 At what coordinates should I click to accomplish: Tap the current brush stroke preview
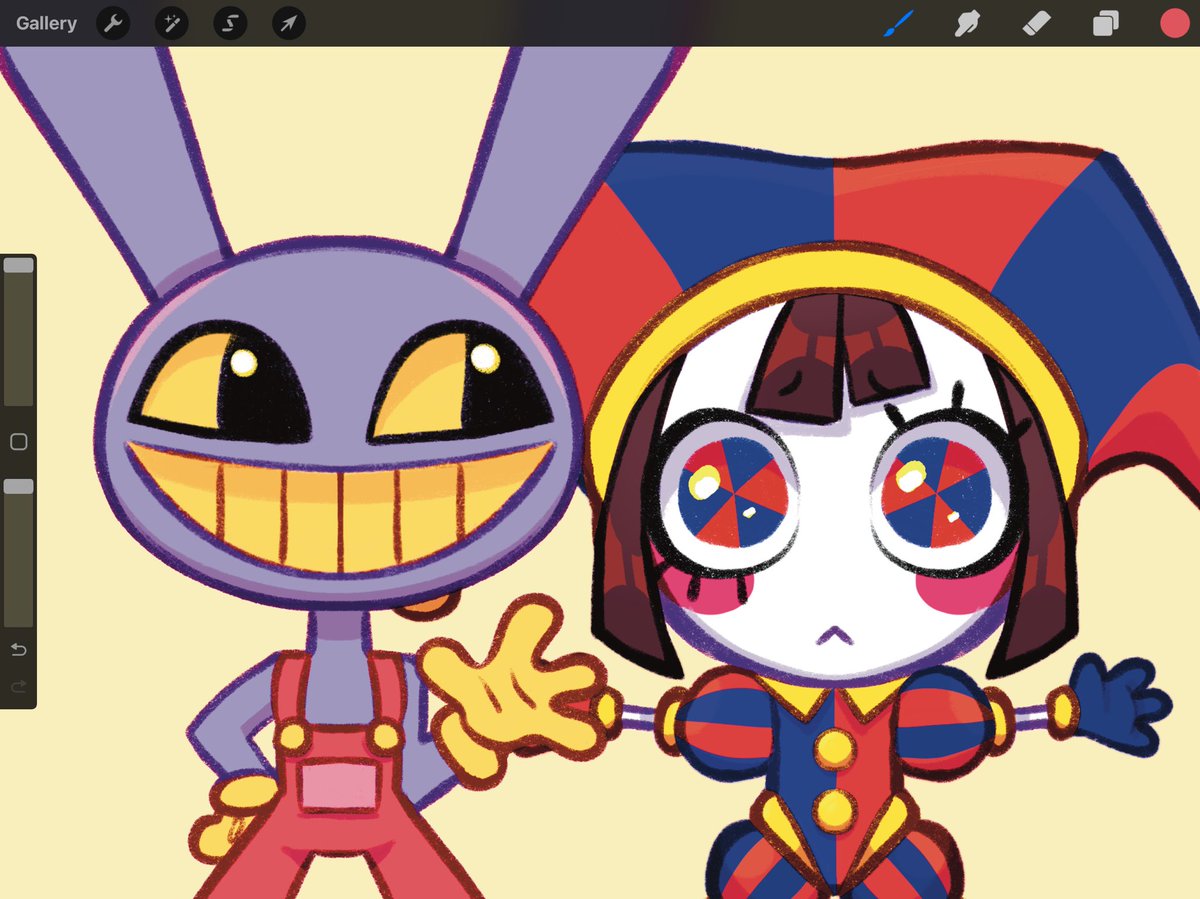pos(897,23)
